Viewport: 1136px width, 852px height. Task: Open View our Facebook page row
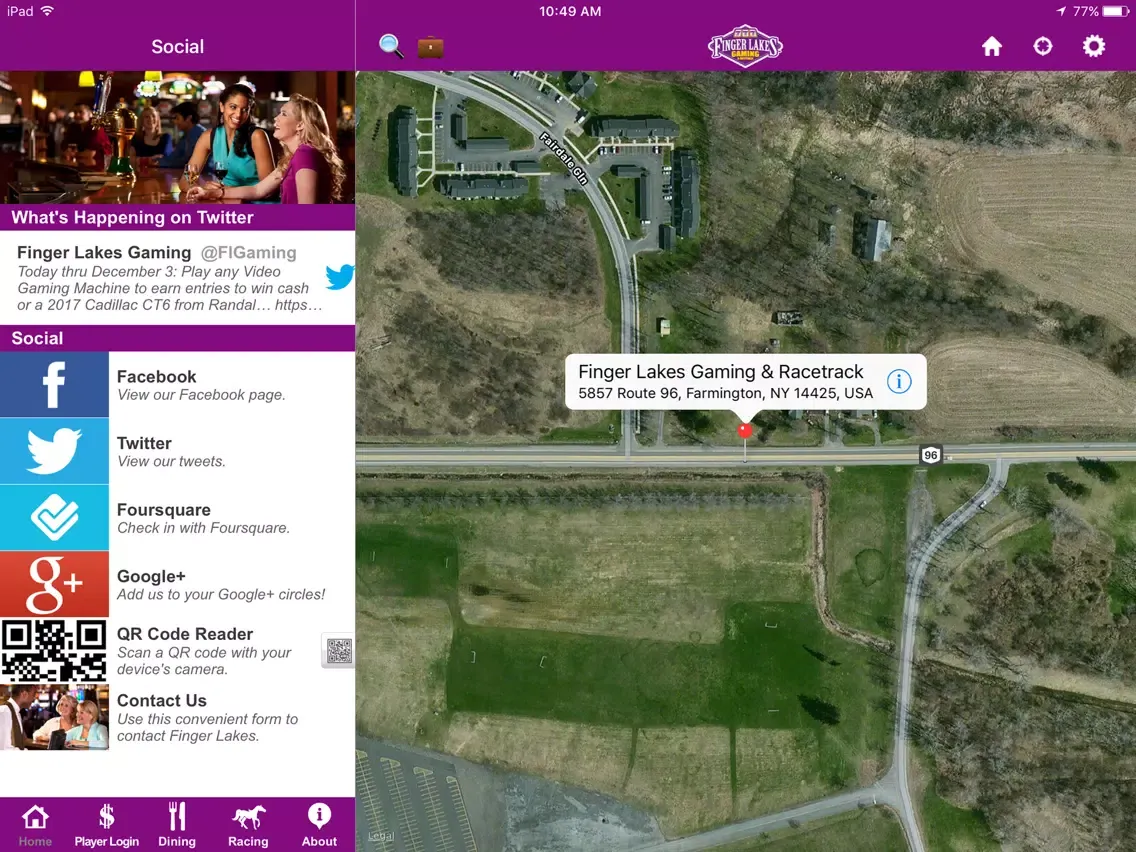pos(178,385)
